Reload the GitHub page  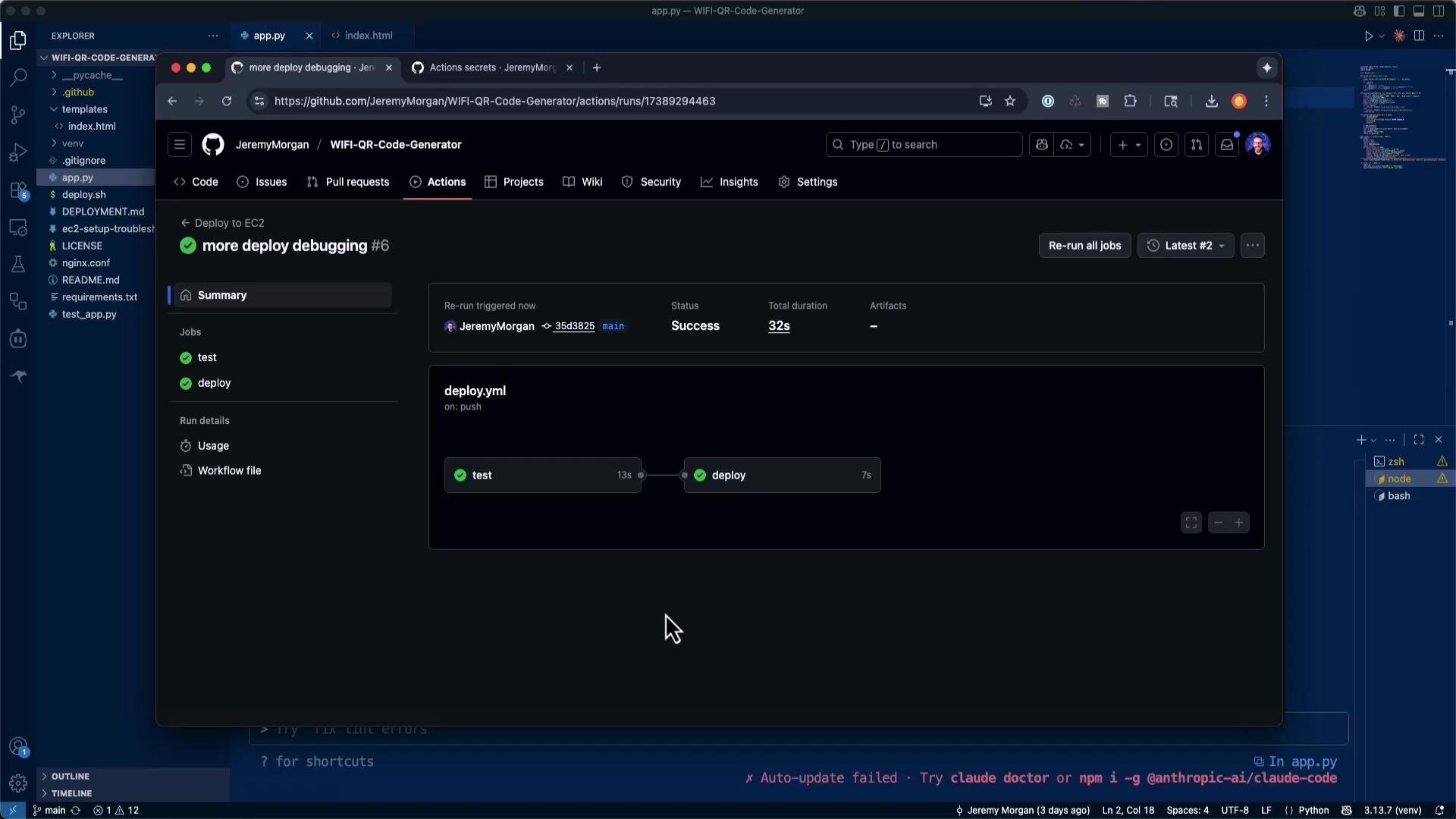227,101
